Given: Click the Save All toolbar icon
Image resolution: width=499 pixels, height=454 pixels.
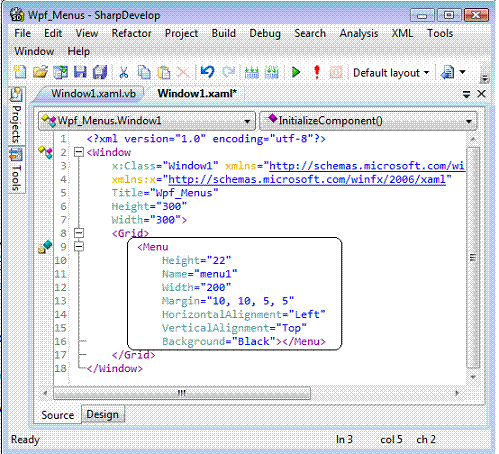Looking at the screenshot, I should pos(100,72).
